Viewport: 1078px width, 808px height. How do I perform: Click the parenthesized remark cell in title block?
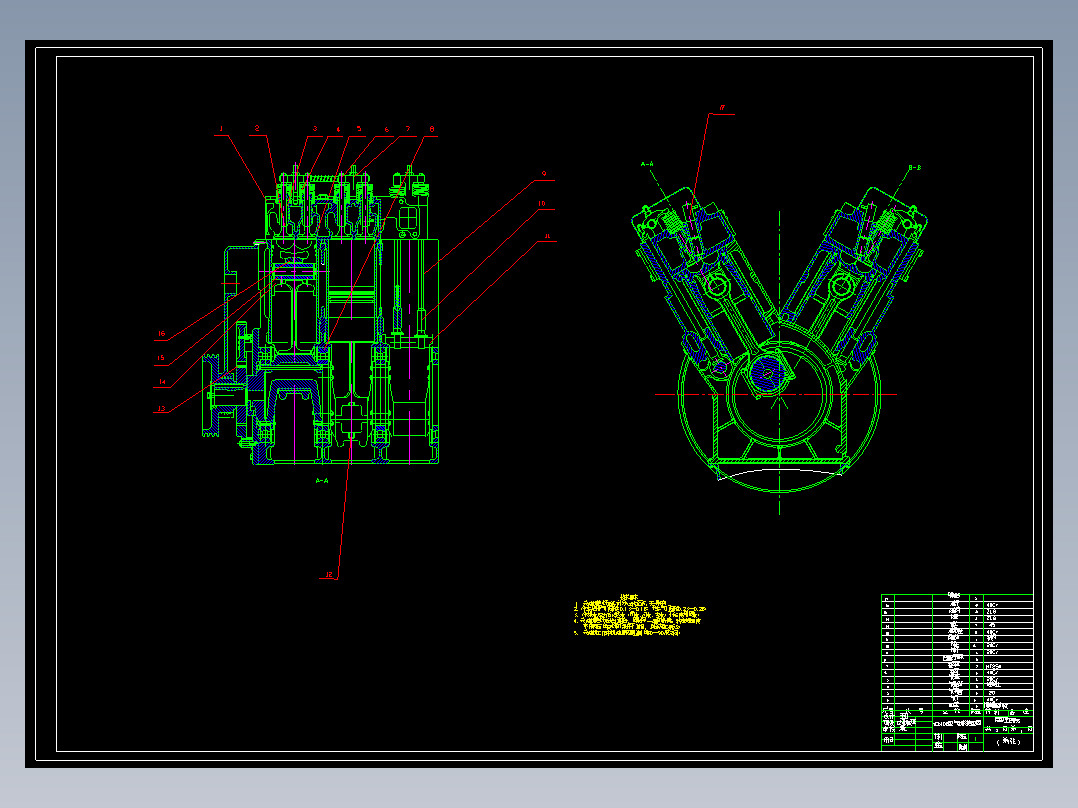point(1009,742)
